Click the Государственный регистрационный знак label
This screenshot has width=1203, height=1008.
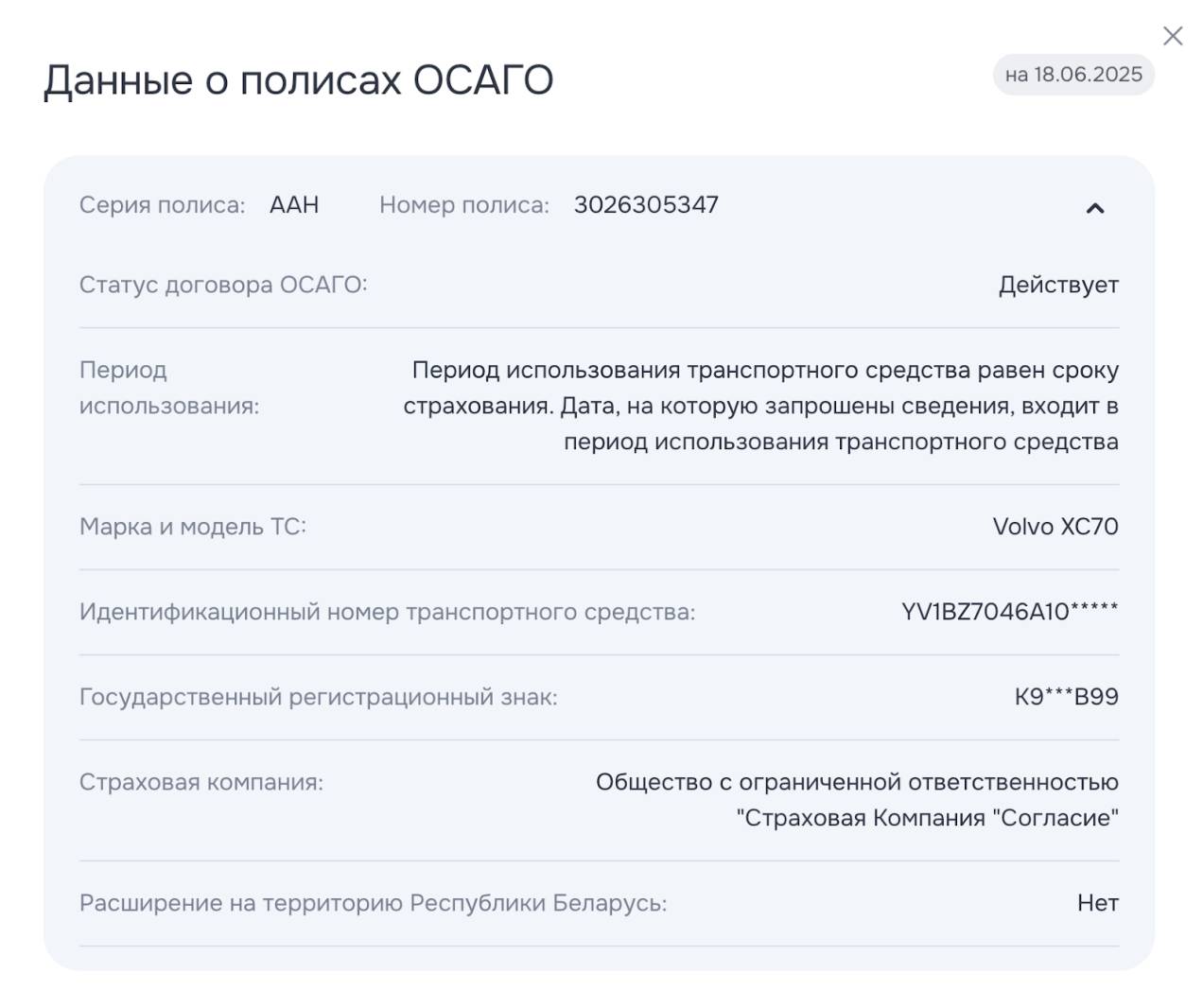[x=318, y=697]
